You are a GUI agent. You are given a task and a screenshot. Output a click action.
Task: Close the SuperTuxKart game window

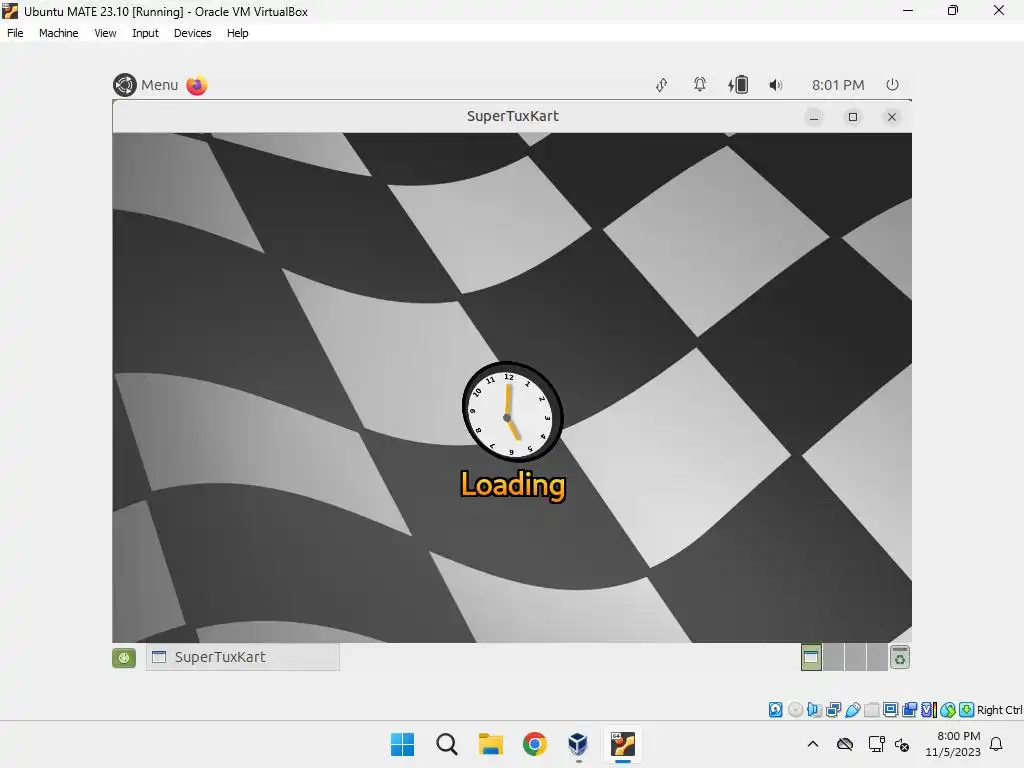892,117
